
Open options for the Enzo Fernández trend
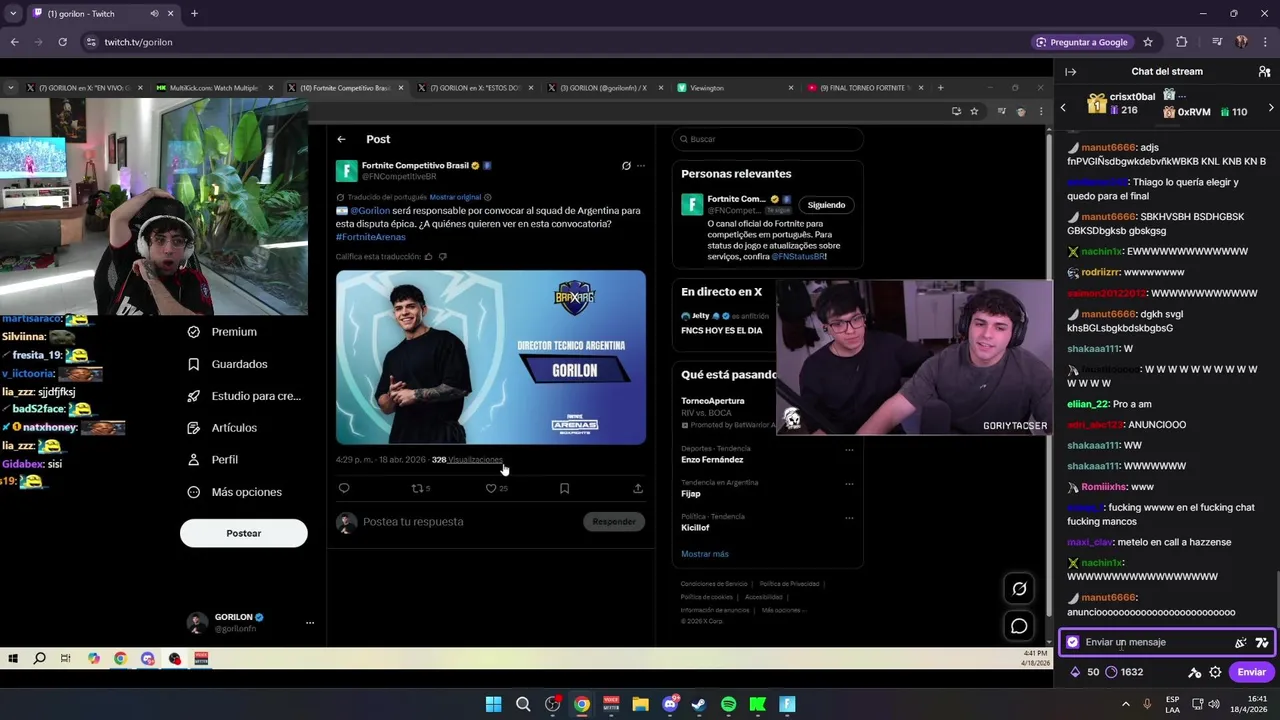(849, 449)
